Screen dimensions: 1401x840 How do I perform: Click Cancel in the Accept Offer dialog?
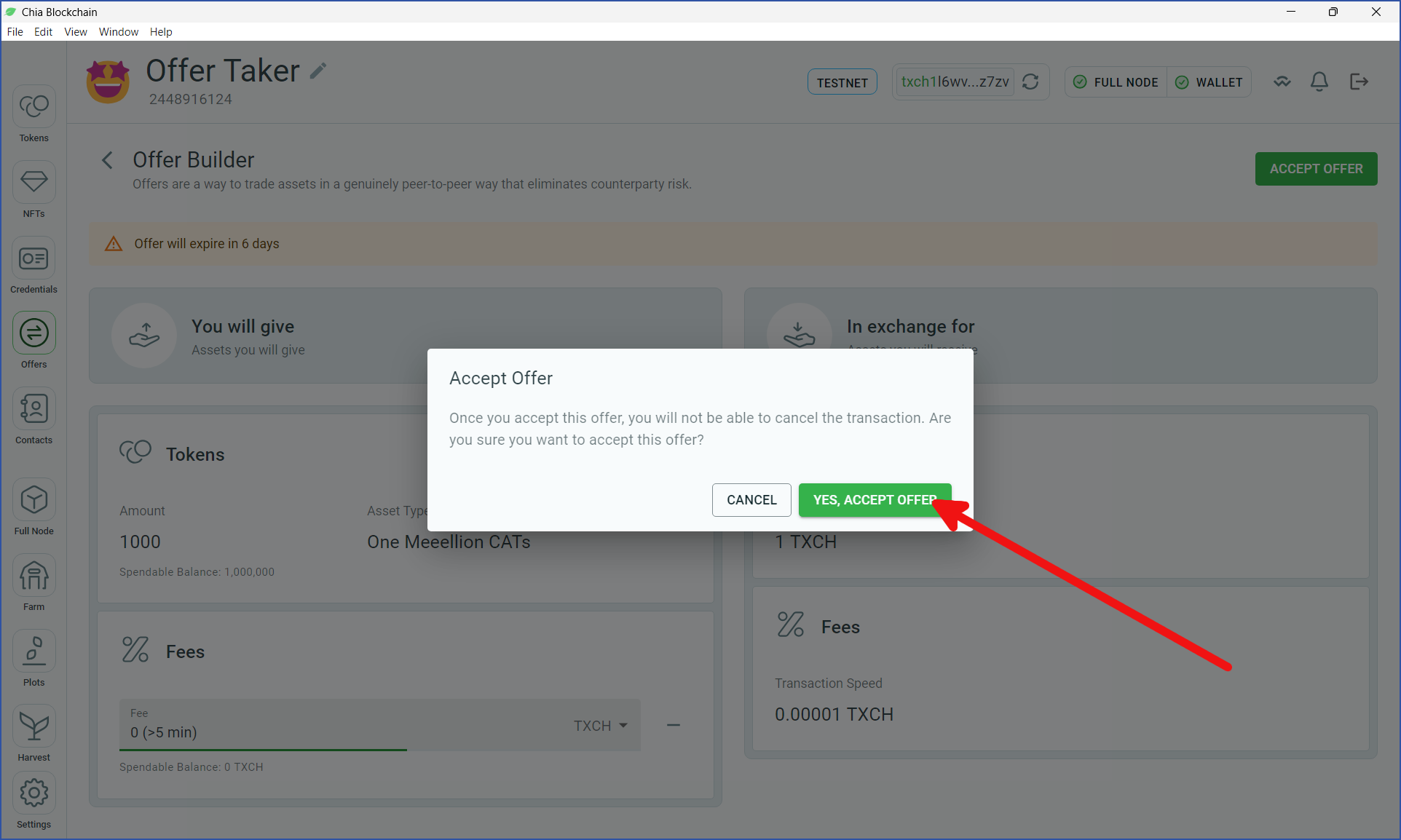(x=751, y=500)
